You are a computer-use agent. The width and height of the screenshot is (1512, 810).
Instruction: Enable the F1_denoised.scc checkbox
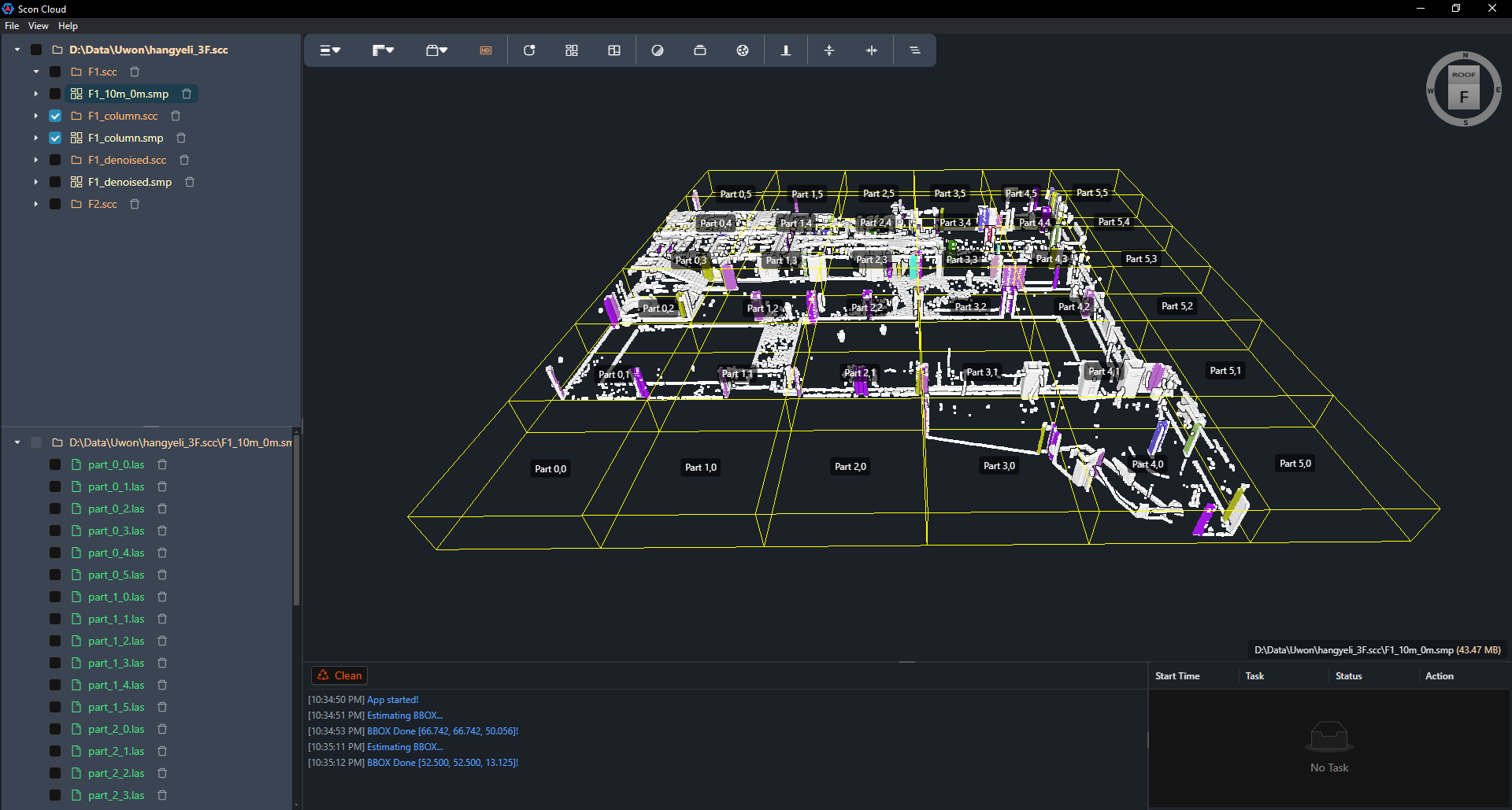[x=55, y=160]
